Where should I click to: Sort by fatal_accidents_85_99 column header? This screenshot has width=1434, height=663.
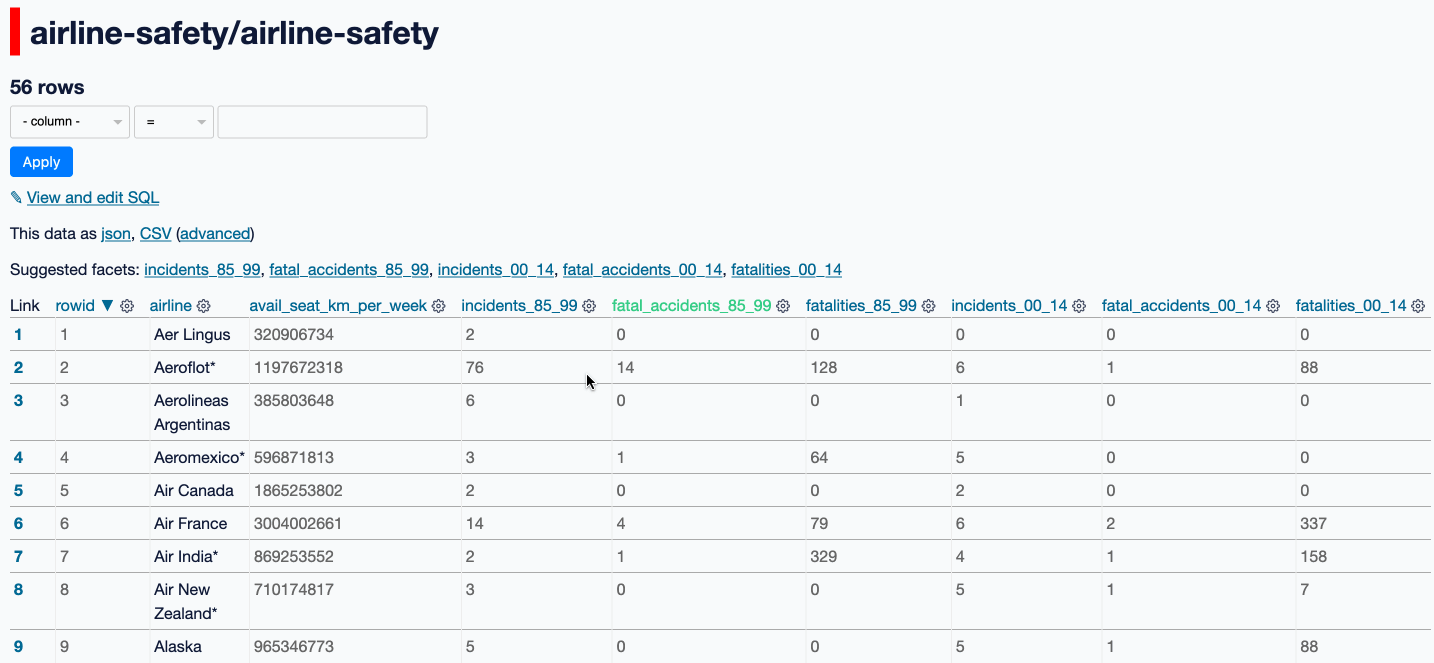pos(692,306)
